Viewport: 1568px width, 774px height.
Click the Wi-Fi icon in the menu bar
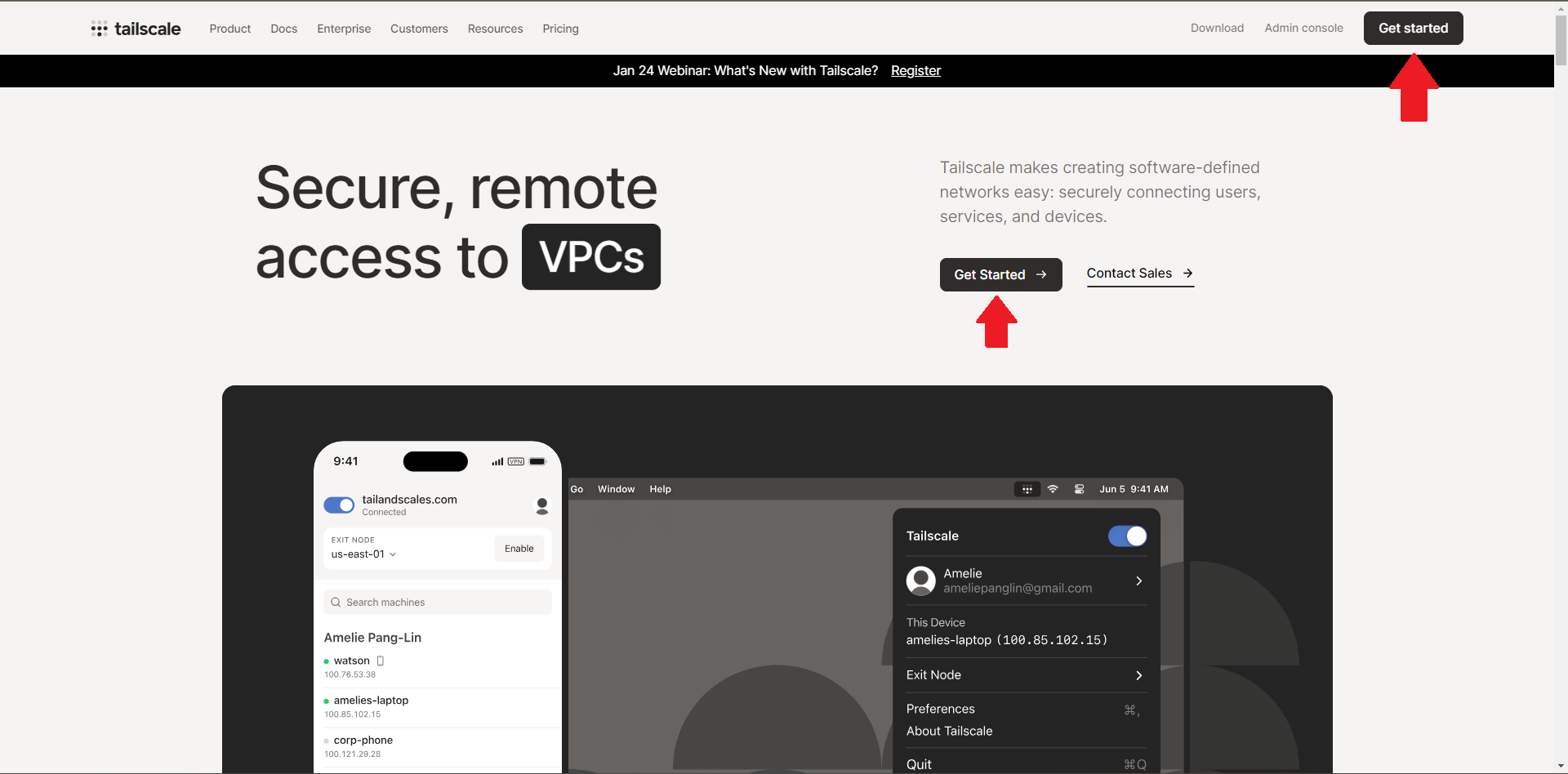1053,489
